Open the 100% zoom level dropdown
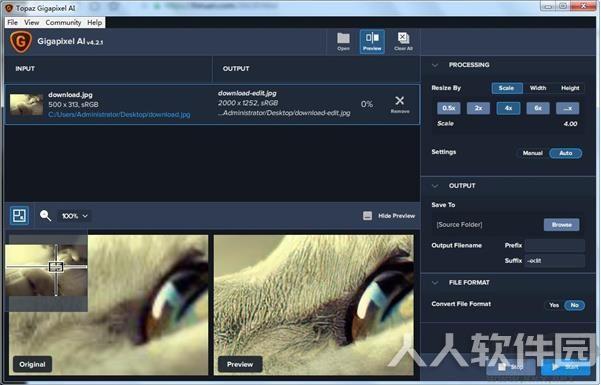This screenshot has height=385, width=601. (x=75, y=216)
